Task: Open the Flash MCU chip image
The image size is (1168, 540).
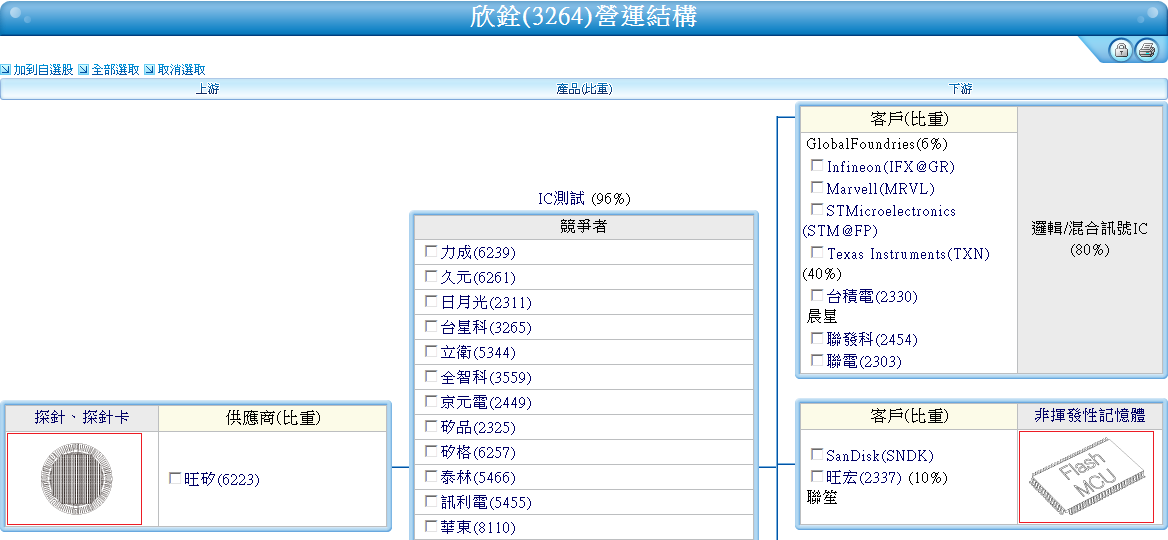Action: [1086, 477]
